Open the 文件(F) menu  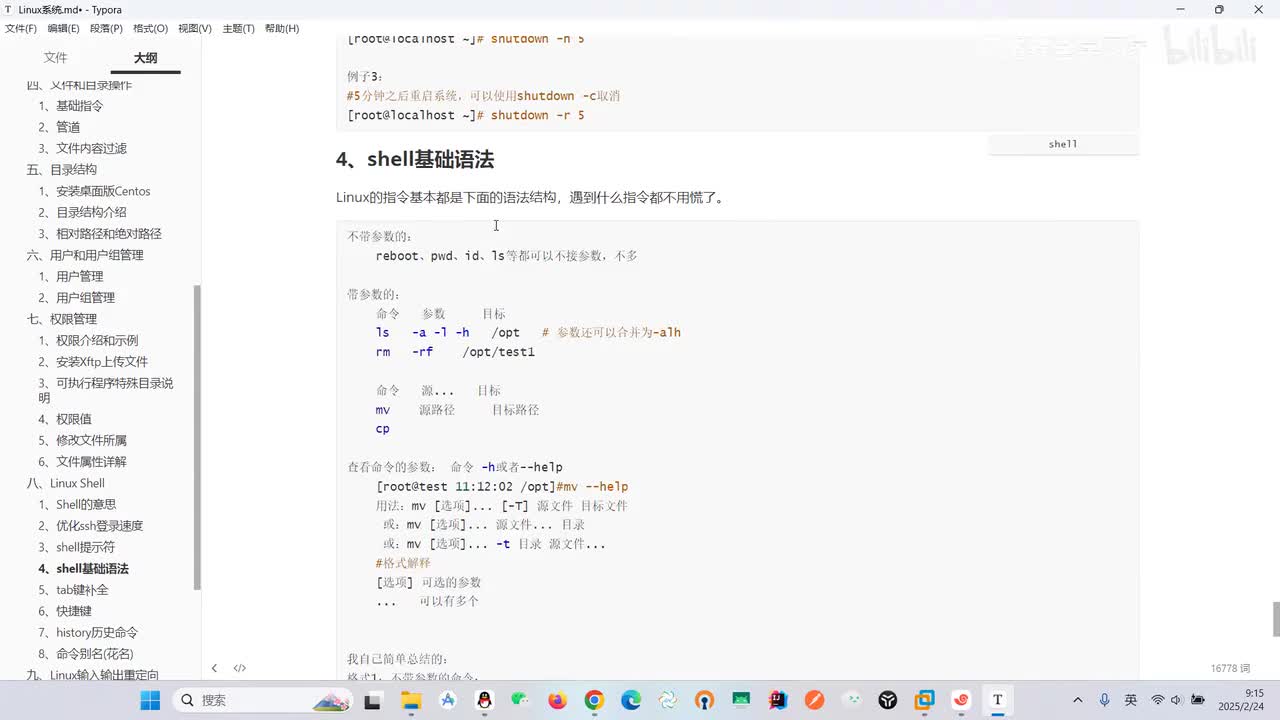(21, 29)
